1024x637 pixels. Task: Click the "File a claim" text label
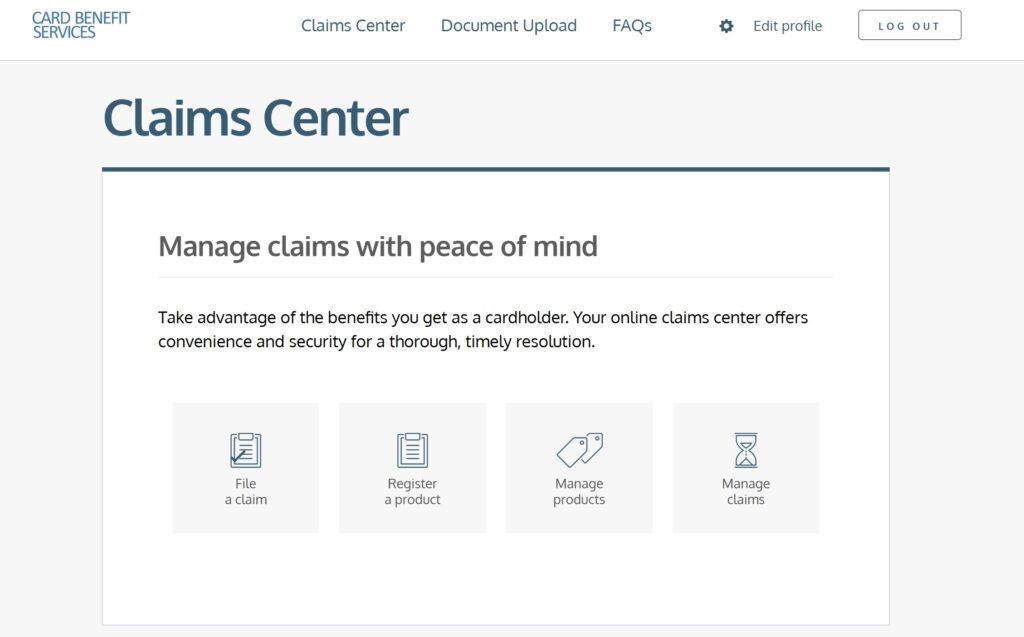pyautogui.click(x=245, y=492)
